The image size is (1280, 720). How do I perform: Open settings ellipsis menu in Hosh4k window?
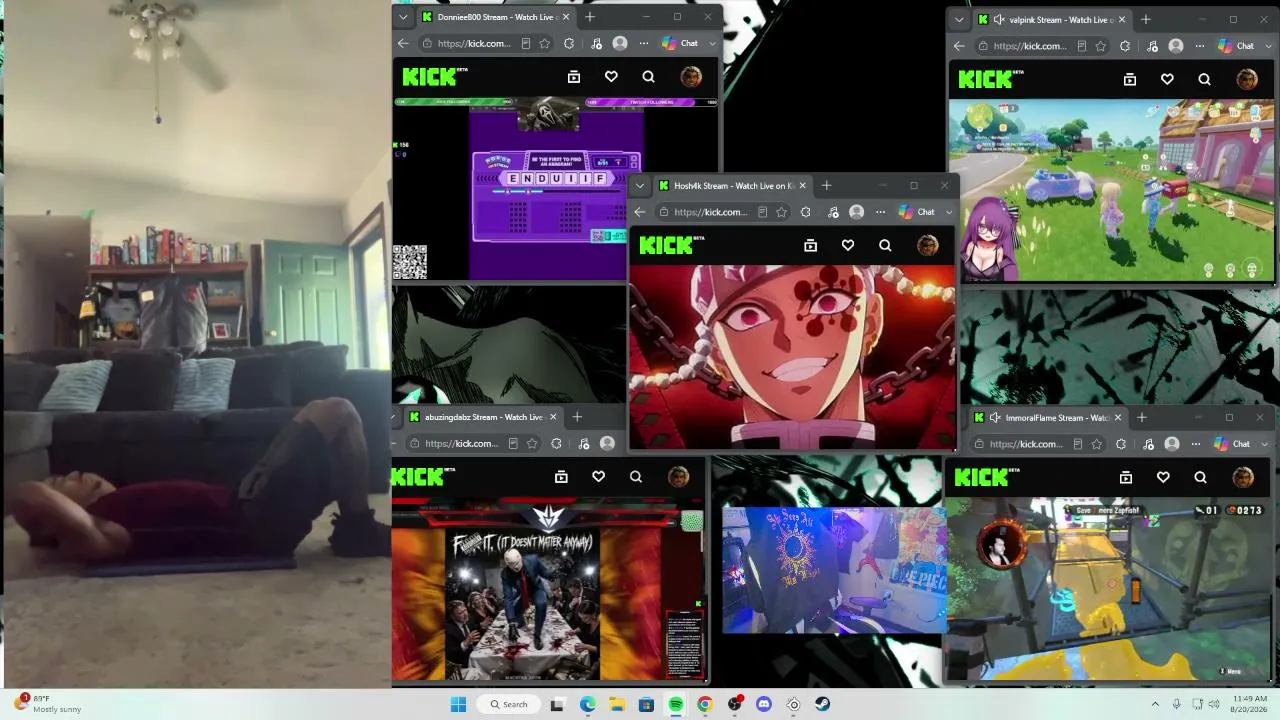point(880,212)
